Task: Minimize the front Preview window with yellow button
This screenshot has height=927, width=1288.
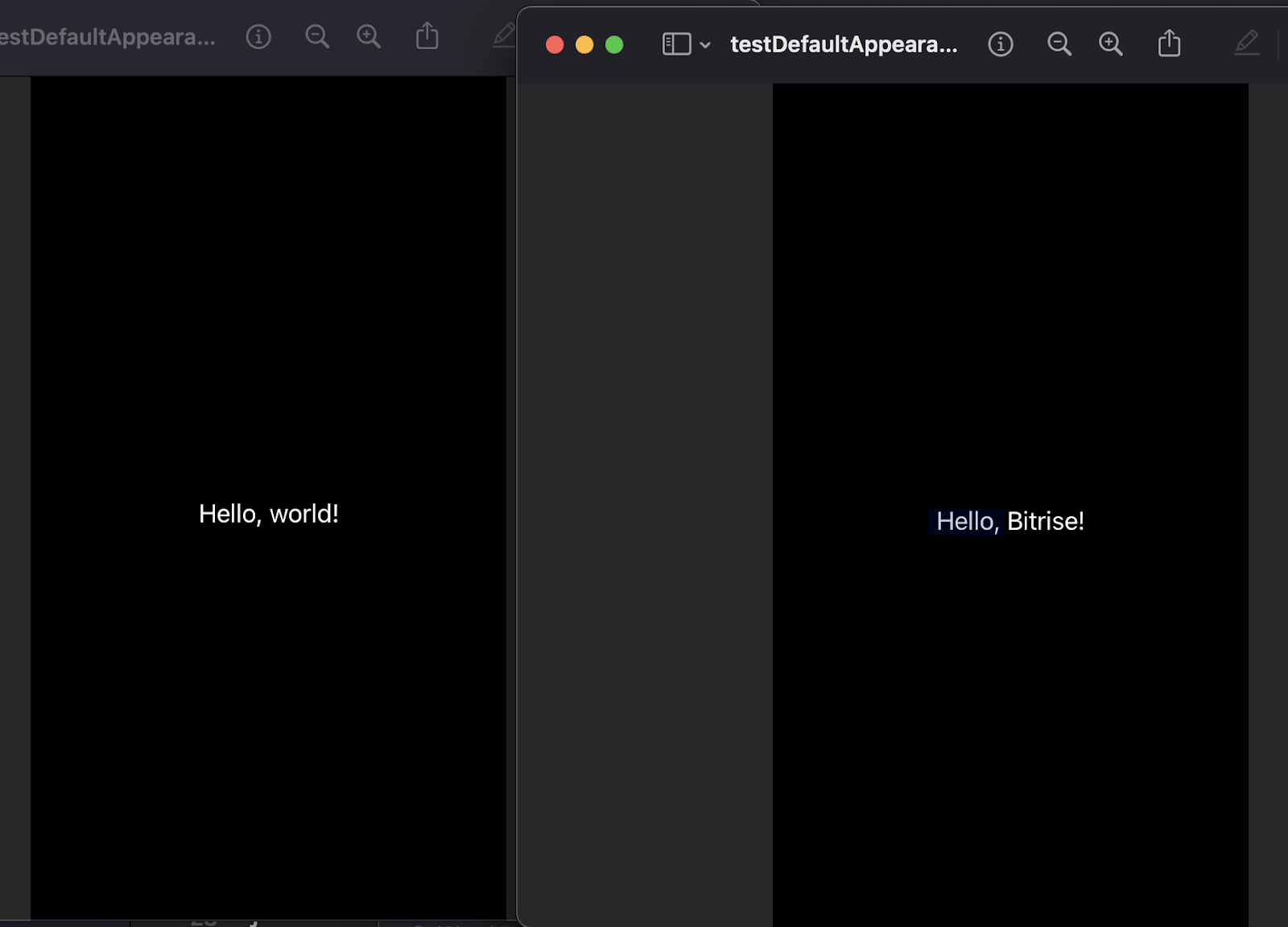Action: 584,45
